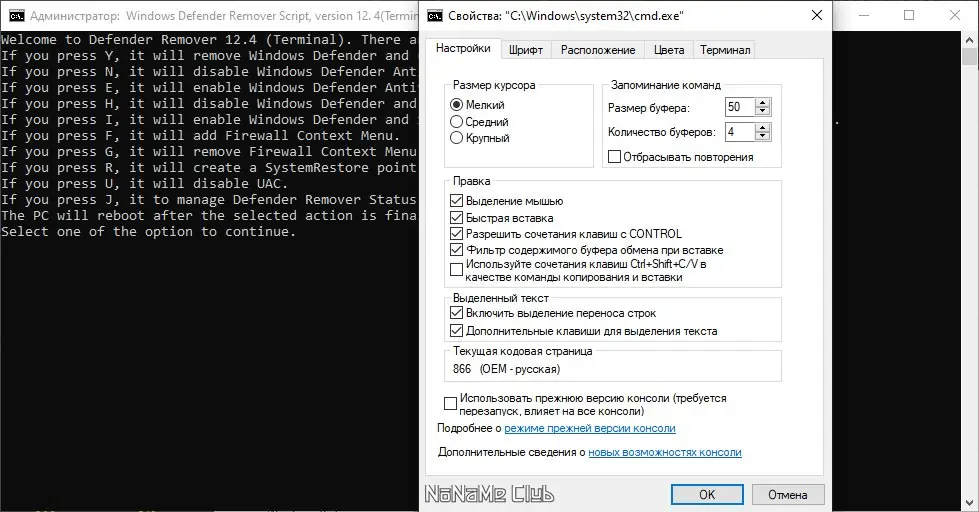Click the Отмена button
The width and height of the screenshot is (979, 512).
coord(788,495)
